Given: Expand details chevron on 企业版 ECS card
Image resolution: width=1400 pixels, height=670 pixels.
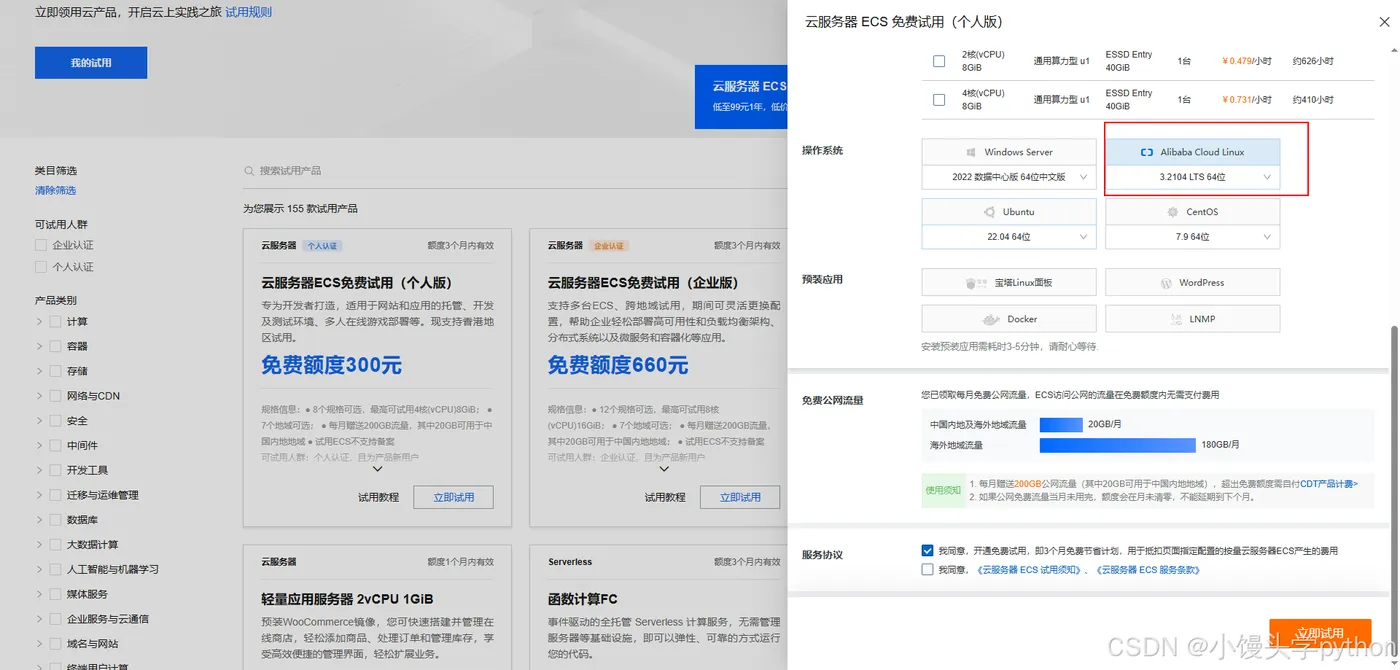Looking at the screenshot, I should click(663, 469).
